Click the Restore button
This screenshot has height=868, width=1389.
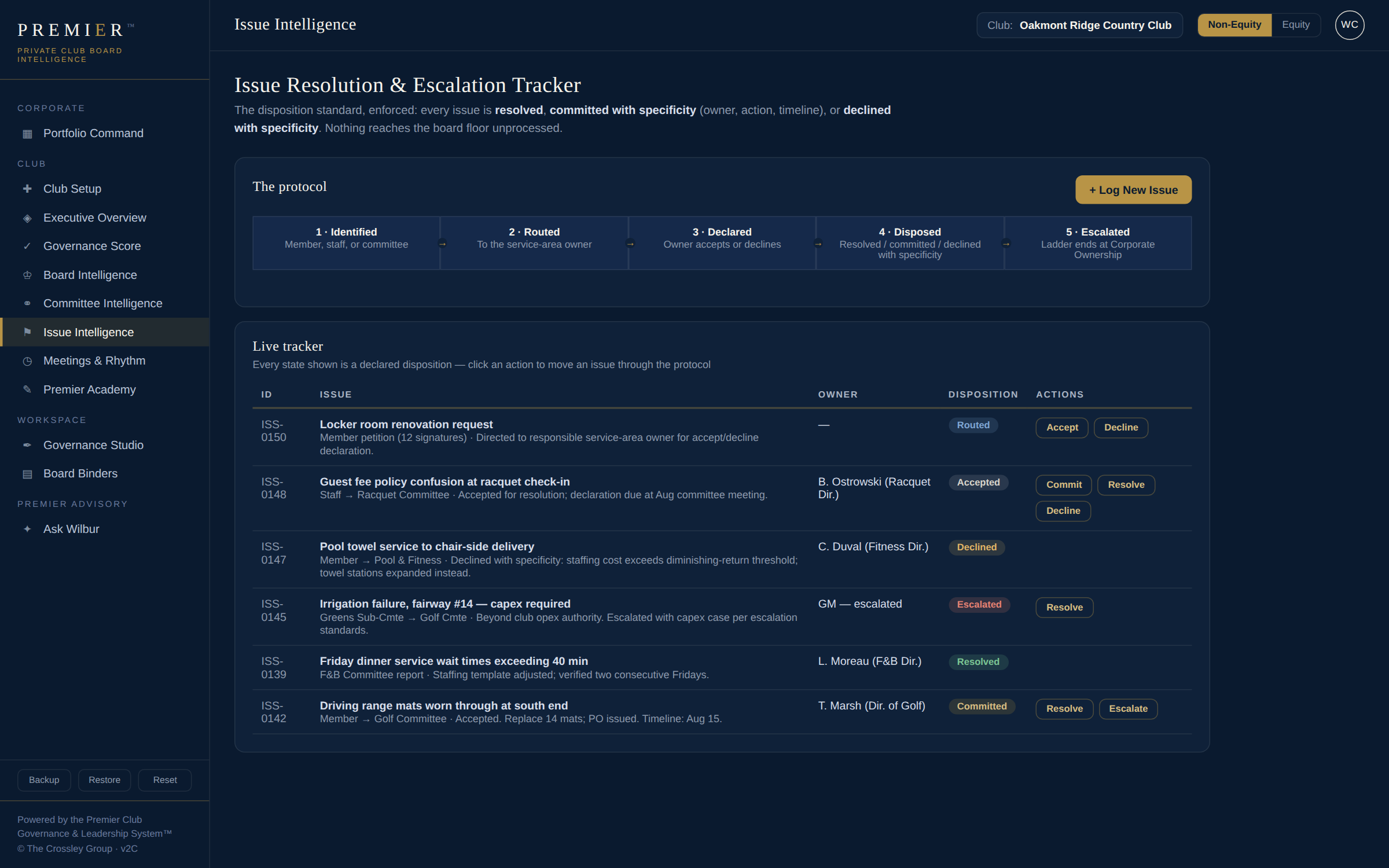pyautogui.click(x=105, y=780)
